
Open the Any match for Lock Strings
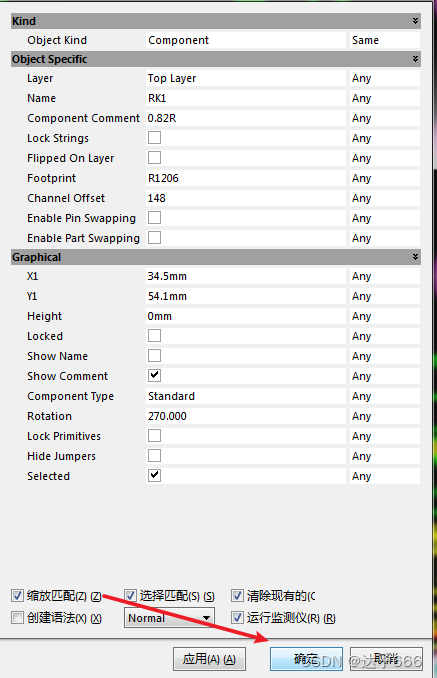[385, 138]
